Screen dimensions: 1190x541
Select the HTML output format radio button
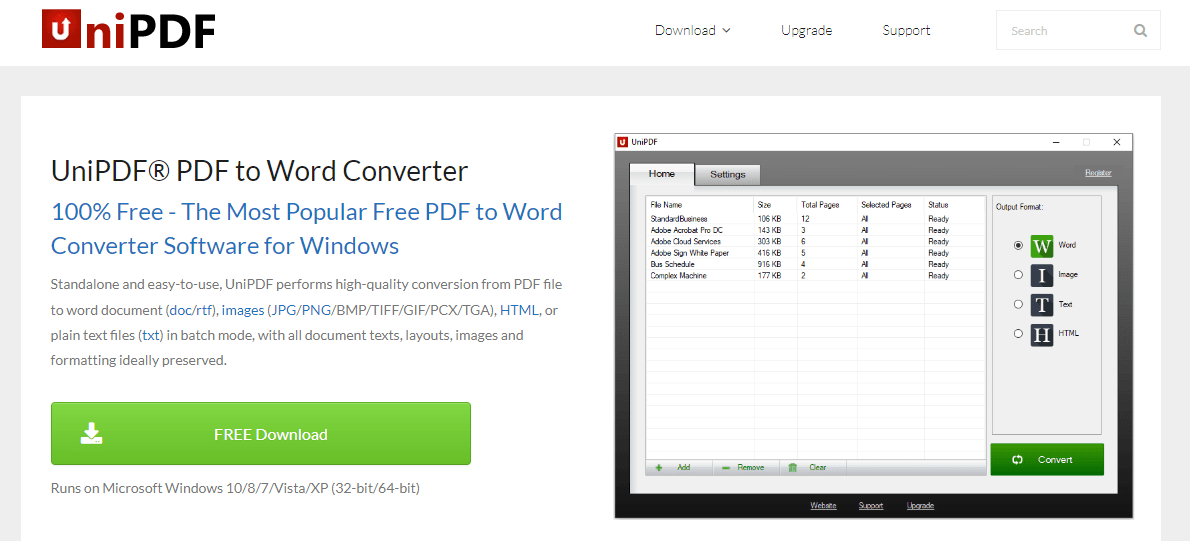(x=1018, y=334)
